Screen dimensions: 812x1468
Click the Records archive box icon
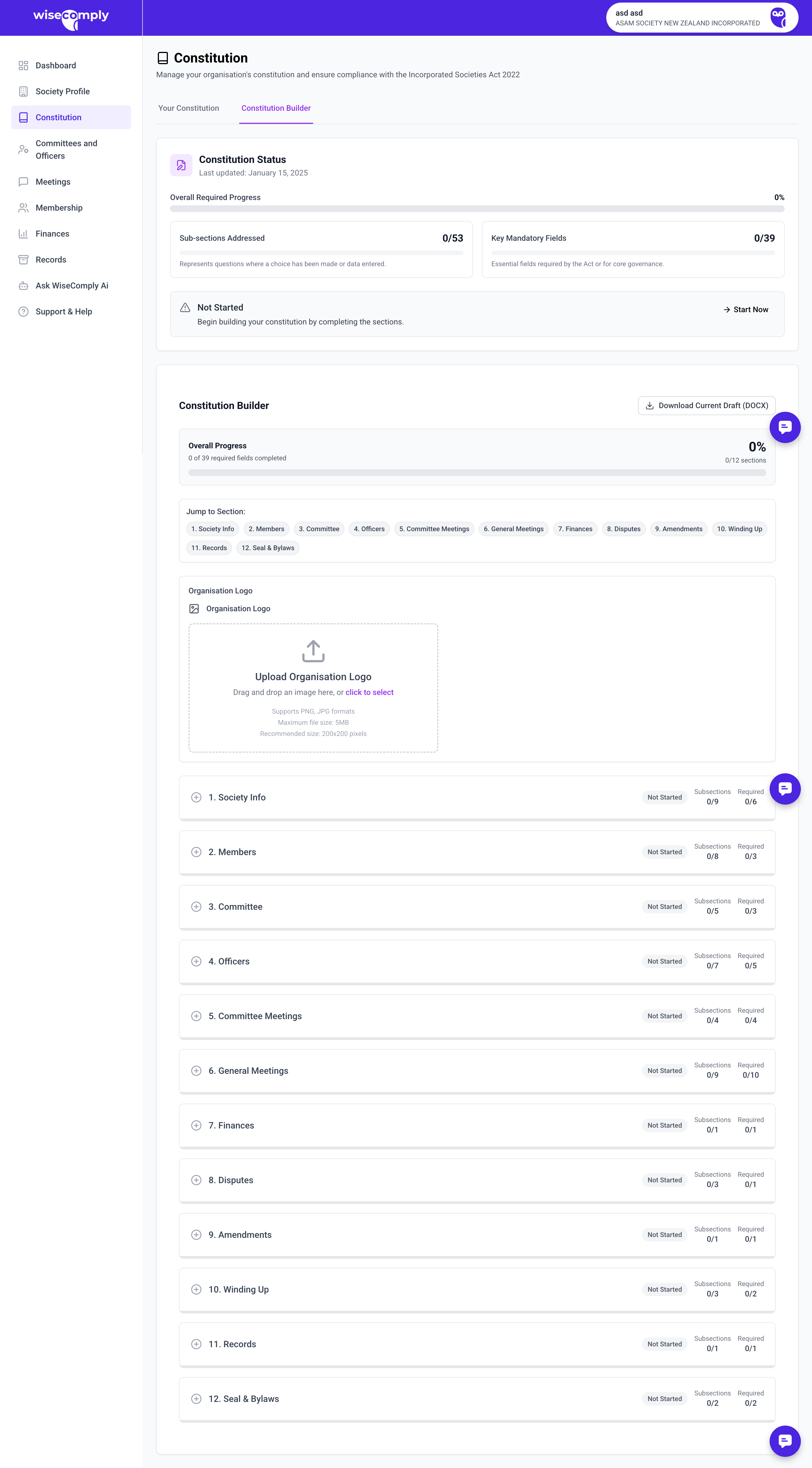coord(23,260)
